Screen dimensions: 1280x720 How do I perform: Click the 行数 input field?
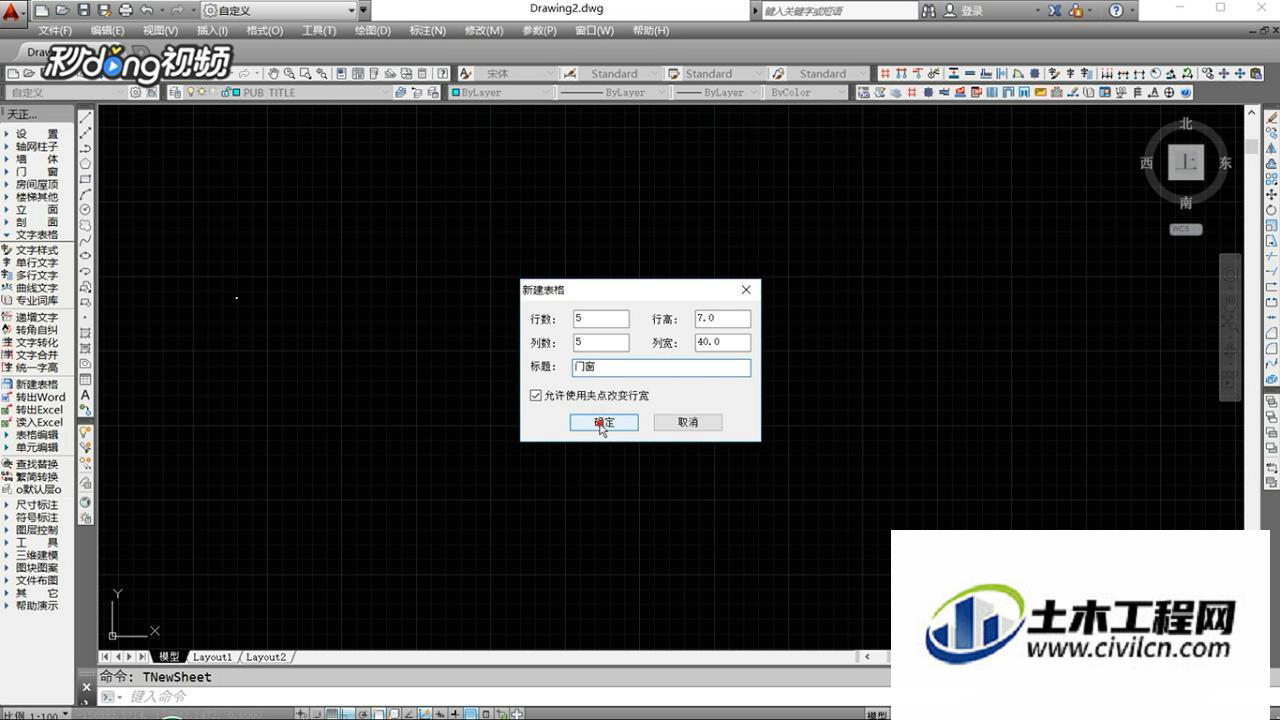click(x=601, y=319)
